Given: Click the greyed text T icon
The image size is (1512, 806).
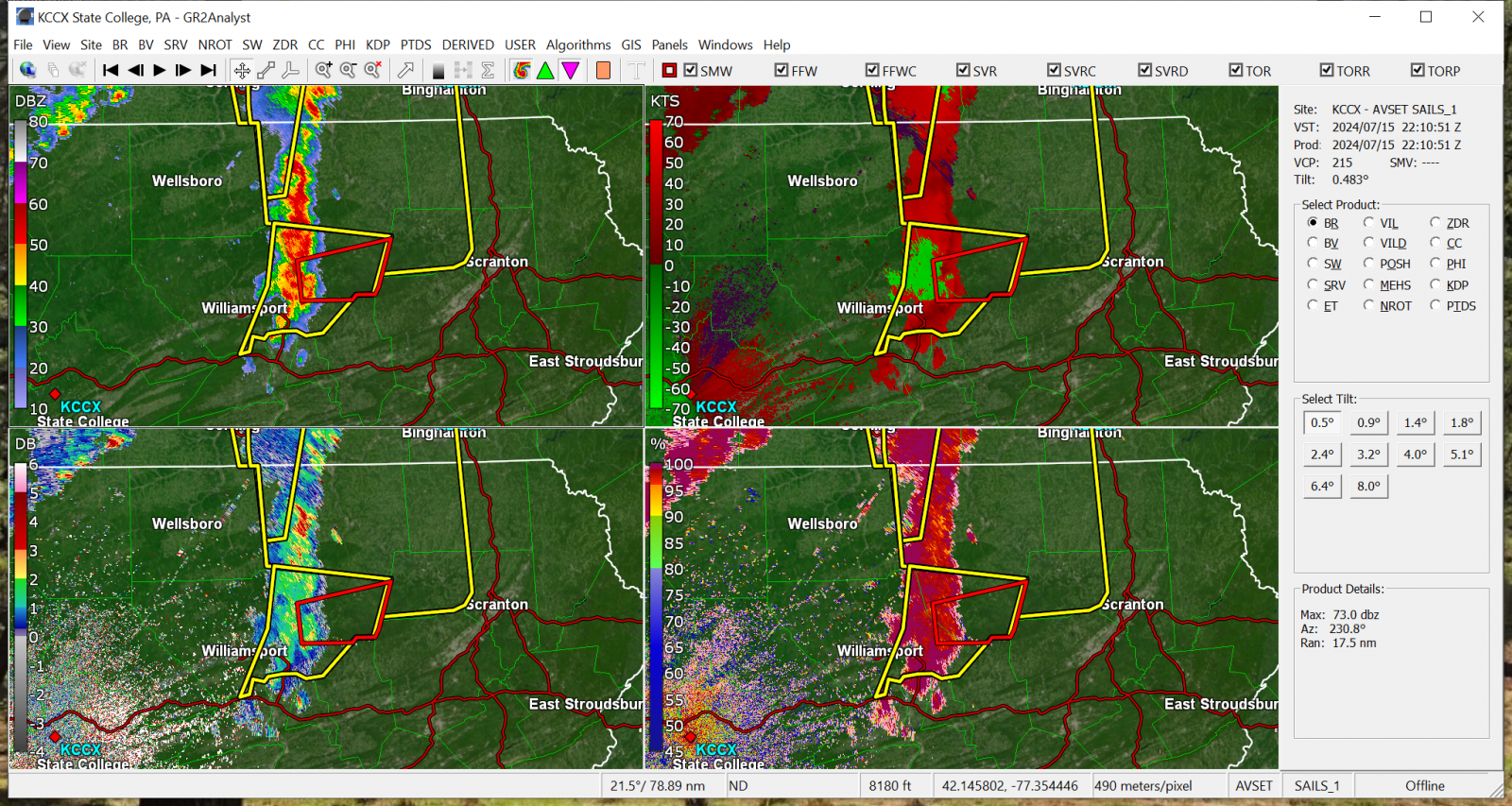Looking at the screenshot, I should tap(636, 70).
